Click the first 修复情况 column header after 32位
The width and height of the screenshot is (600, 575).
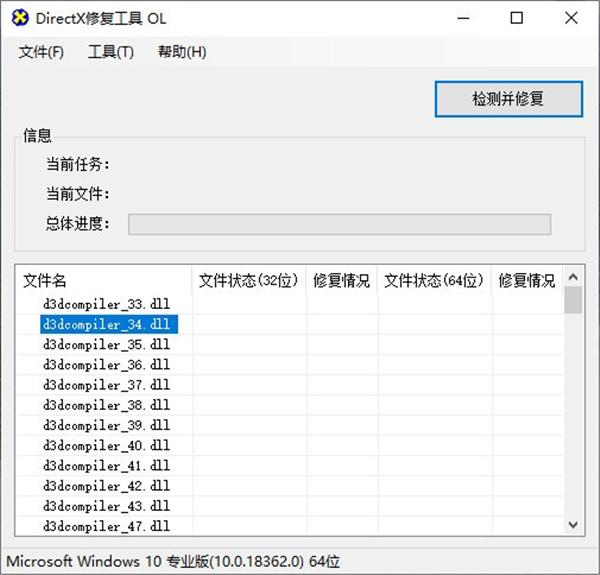(x=341, y=280)
